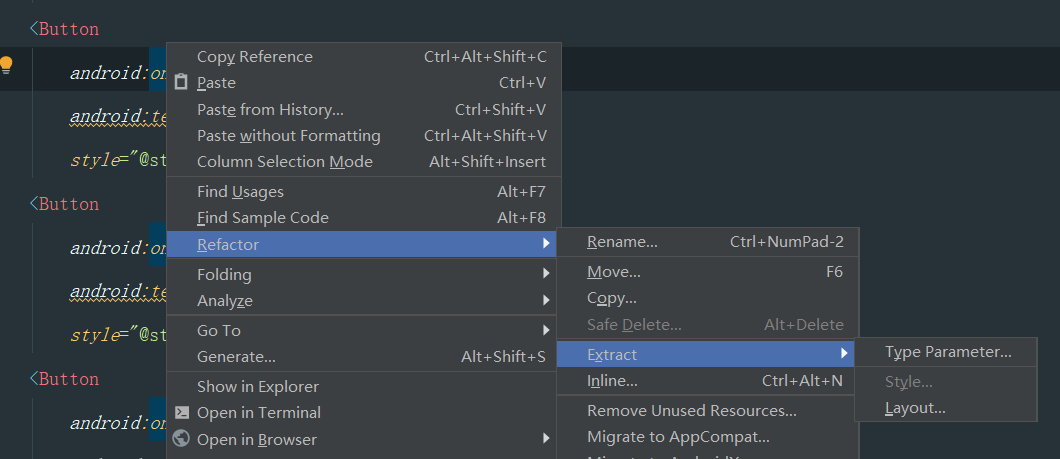Select Move in Refactor submenu
Screen dimensions: 1060x459
click(613, 272)
